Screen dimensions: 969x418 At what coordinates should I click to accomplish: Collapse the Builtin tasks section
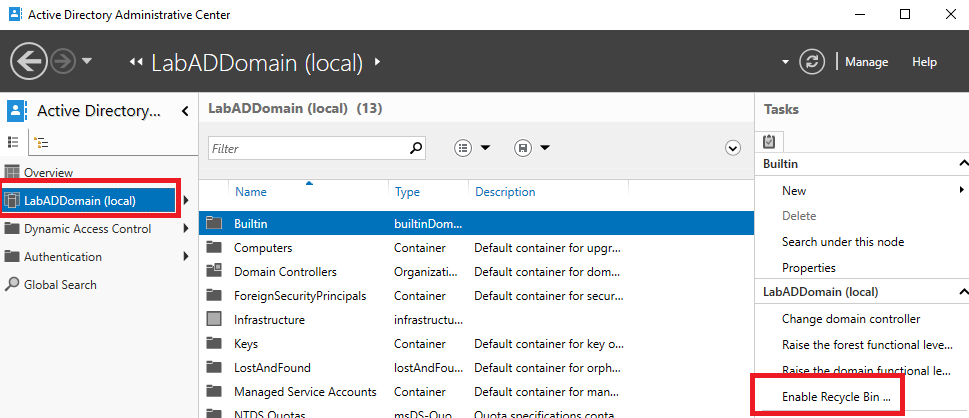[962, 163]
